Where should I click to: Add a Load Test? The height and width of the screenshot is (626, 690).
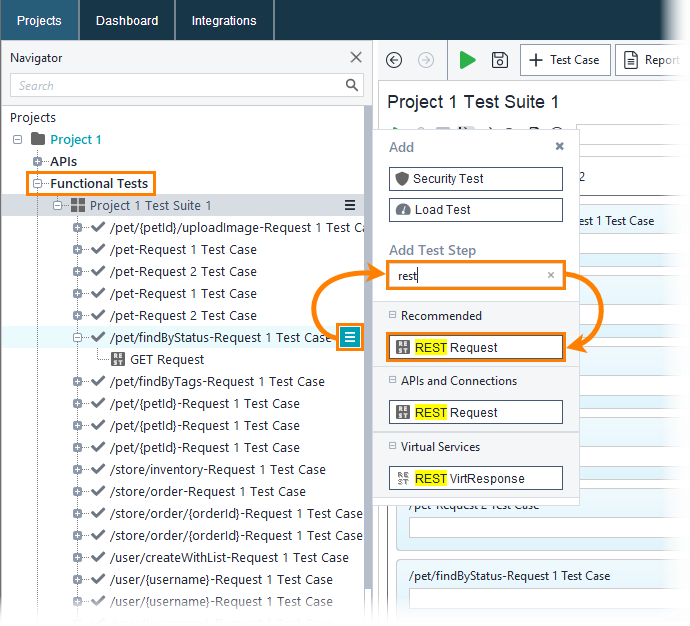476,210
